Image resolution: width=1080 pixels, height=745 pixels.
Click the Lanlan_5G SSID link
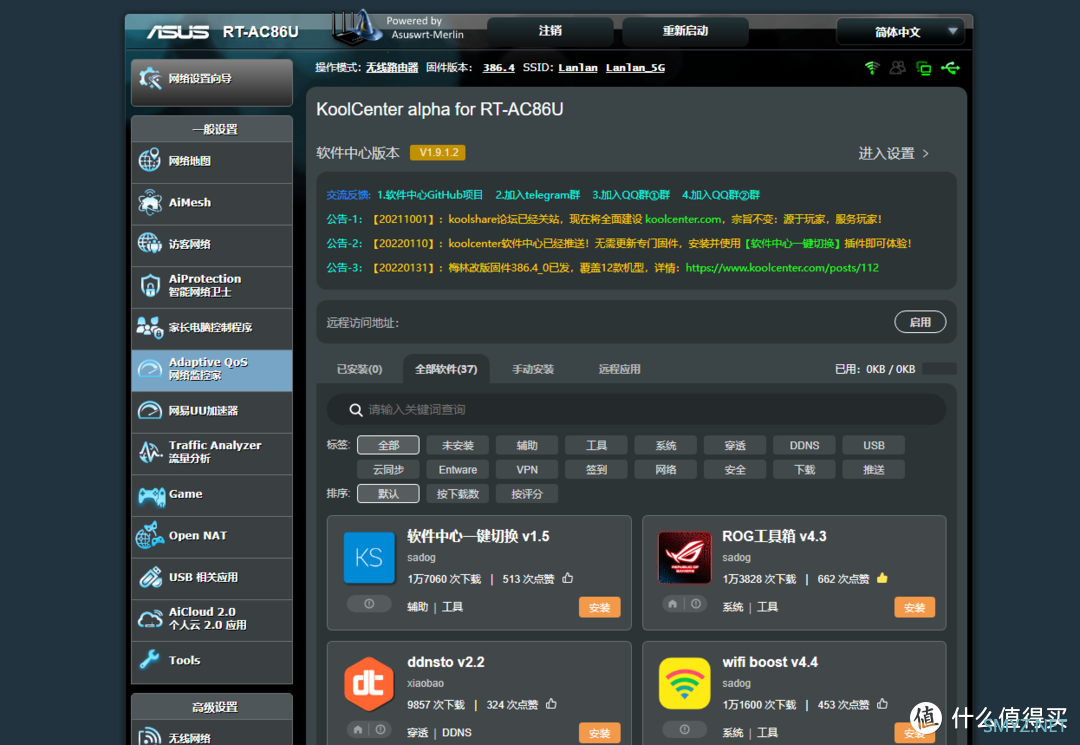pyautogui.click(x=635, y=67)
